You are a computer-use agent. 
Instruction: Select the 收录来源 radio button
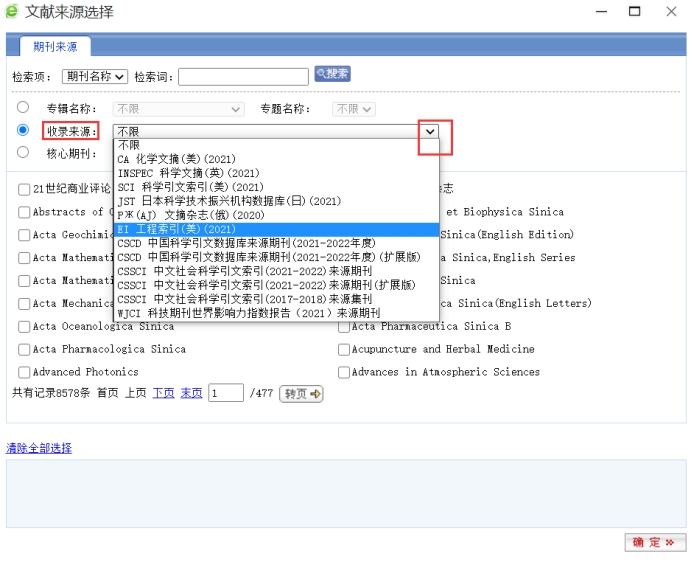click(x=23, y=130)
